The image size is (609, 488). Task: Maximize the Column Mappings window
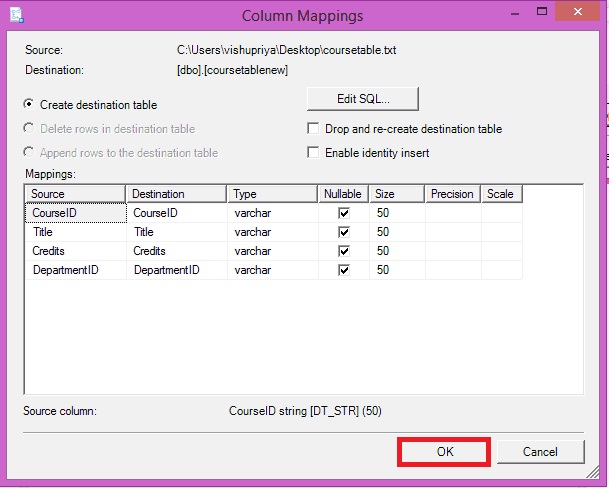(x=542, y=12)
